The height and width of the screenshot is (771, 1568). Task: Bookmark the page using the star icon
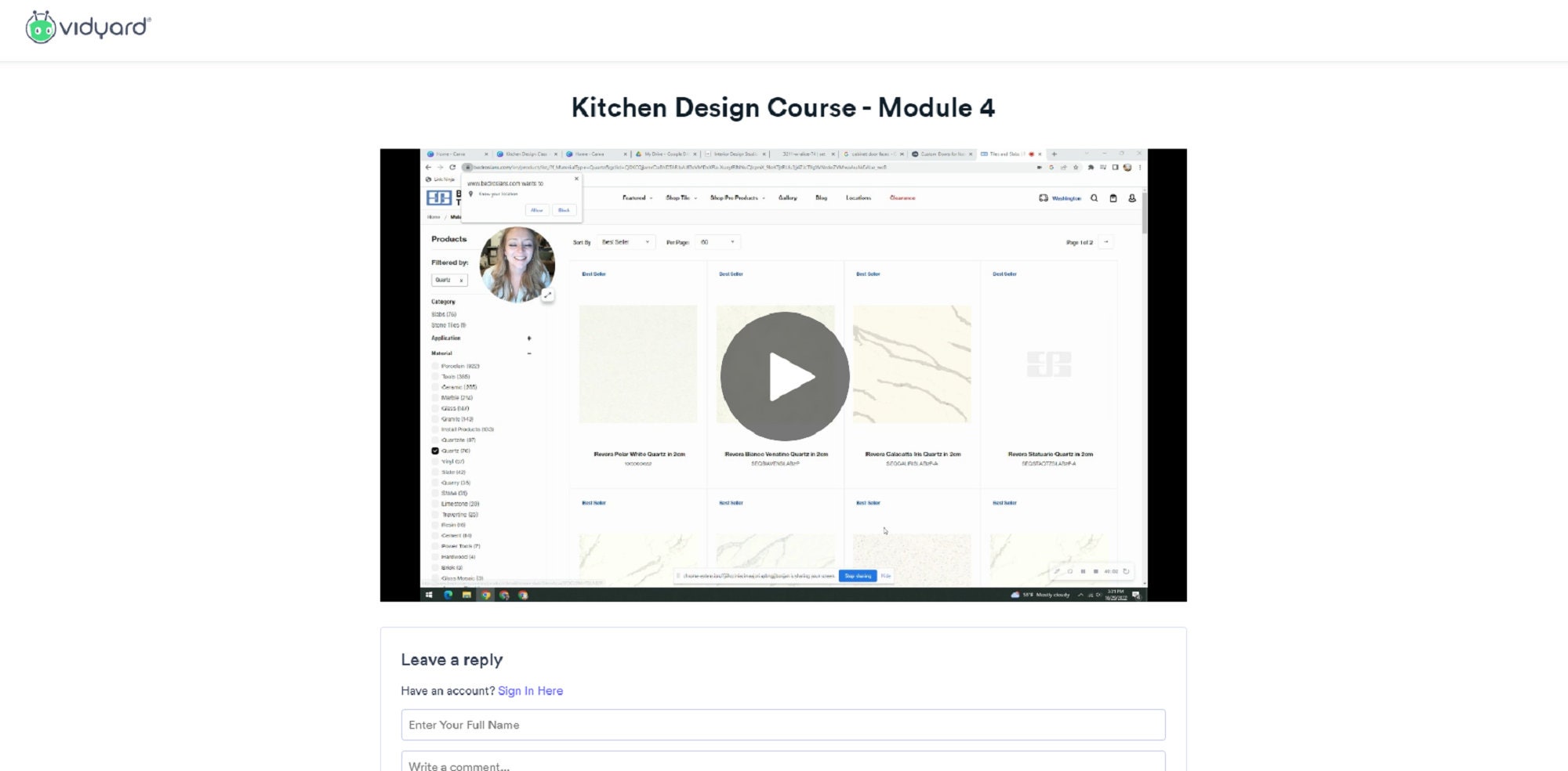[x=1076, y=166]
